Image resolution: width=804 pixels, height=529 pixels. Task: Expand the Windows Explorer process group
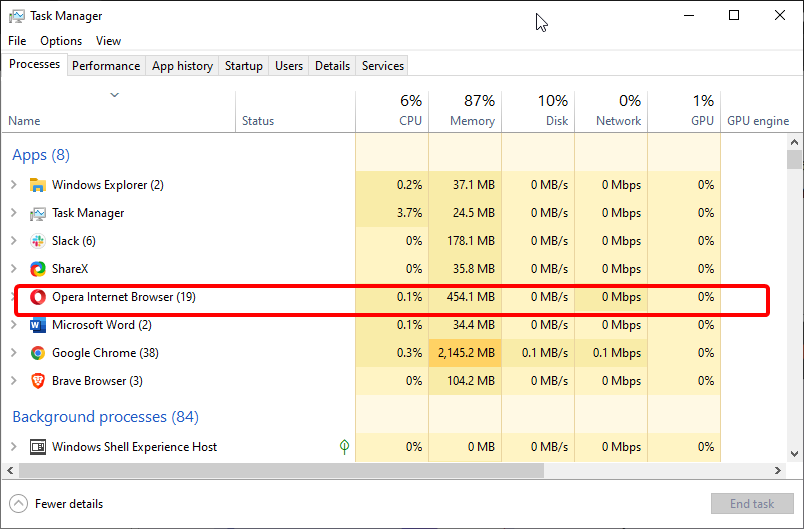pos(14,185)
